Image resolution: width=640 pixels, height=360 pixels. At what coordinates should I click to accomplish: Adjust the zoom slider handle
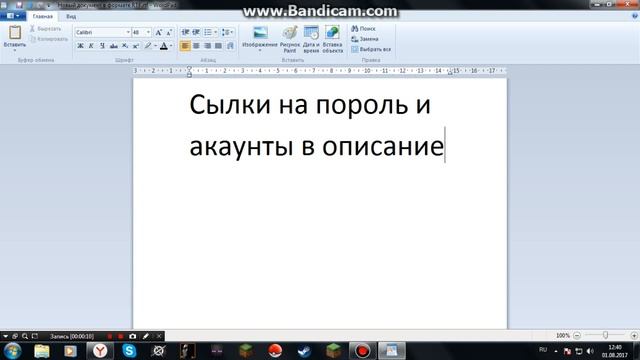coord(606,335)
